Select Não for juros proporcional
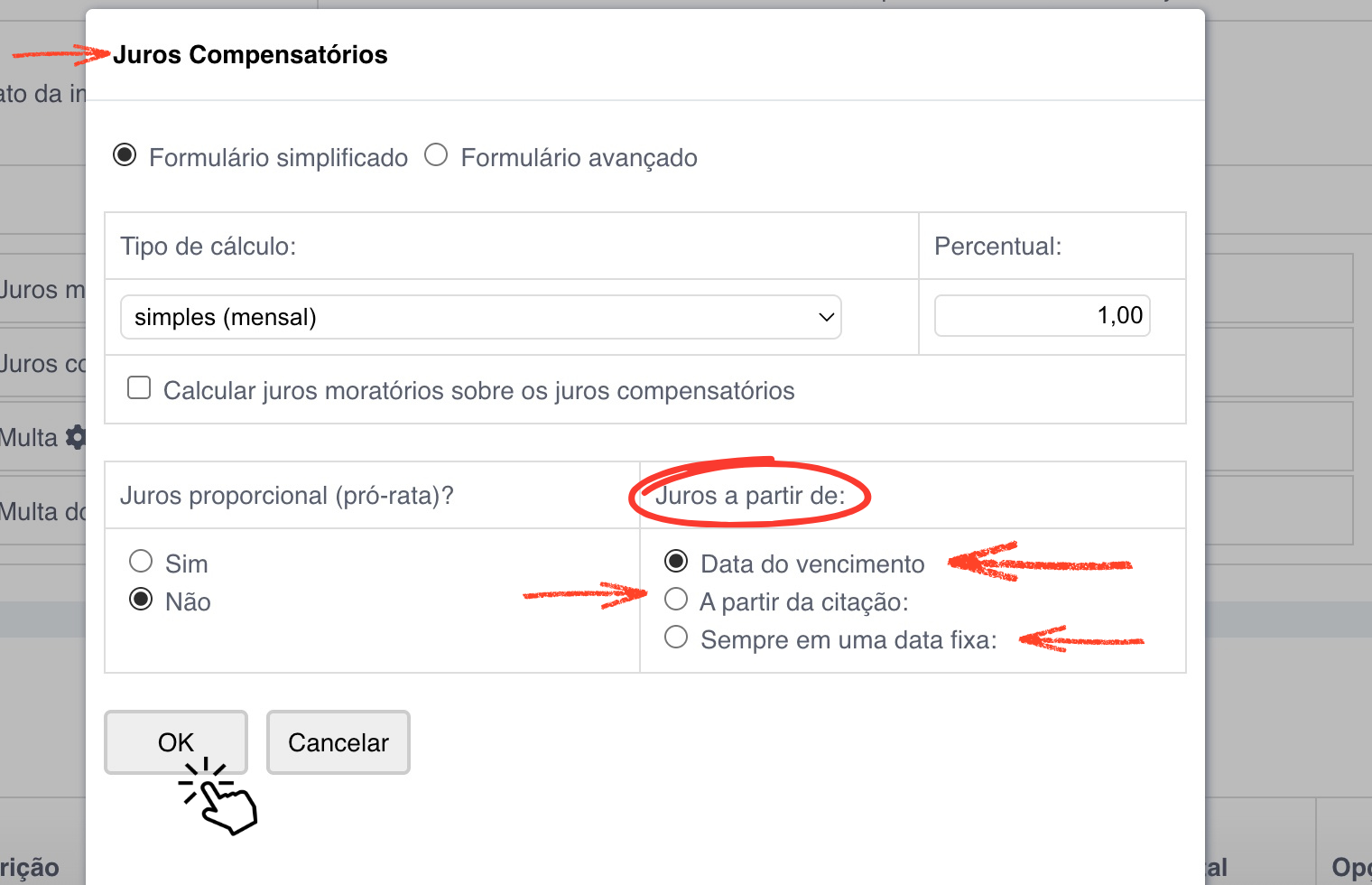 point(141,600)
